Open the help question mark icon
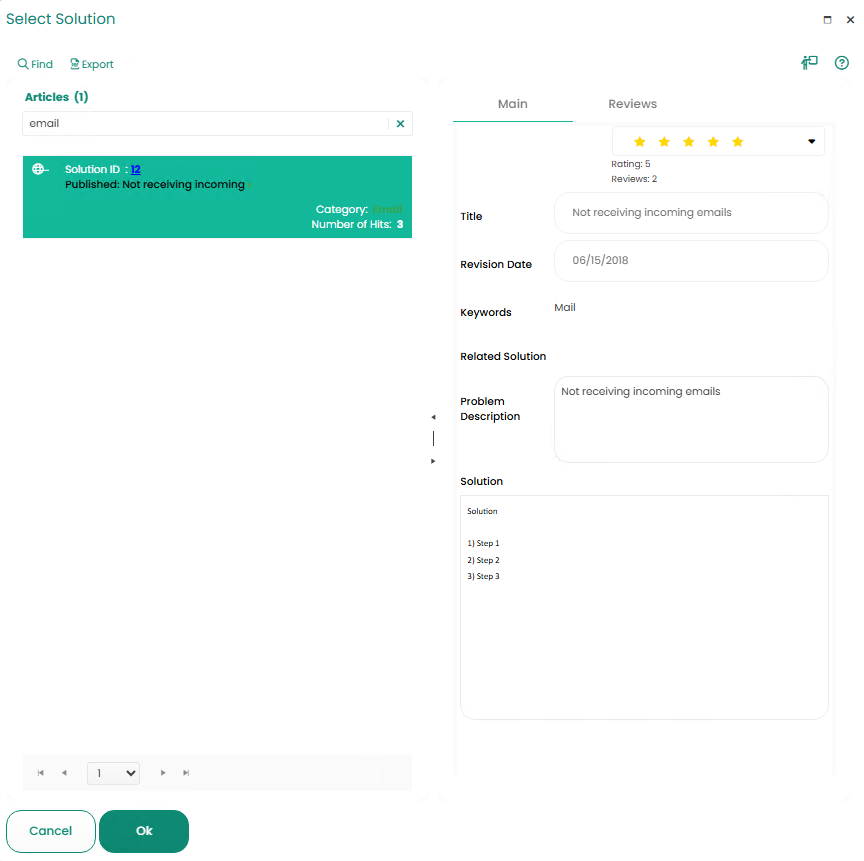The height and width of the screenshot is (861, 864). coord(841,63)
